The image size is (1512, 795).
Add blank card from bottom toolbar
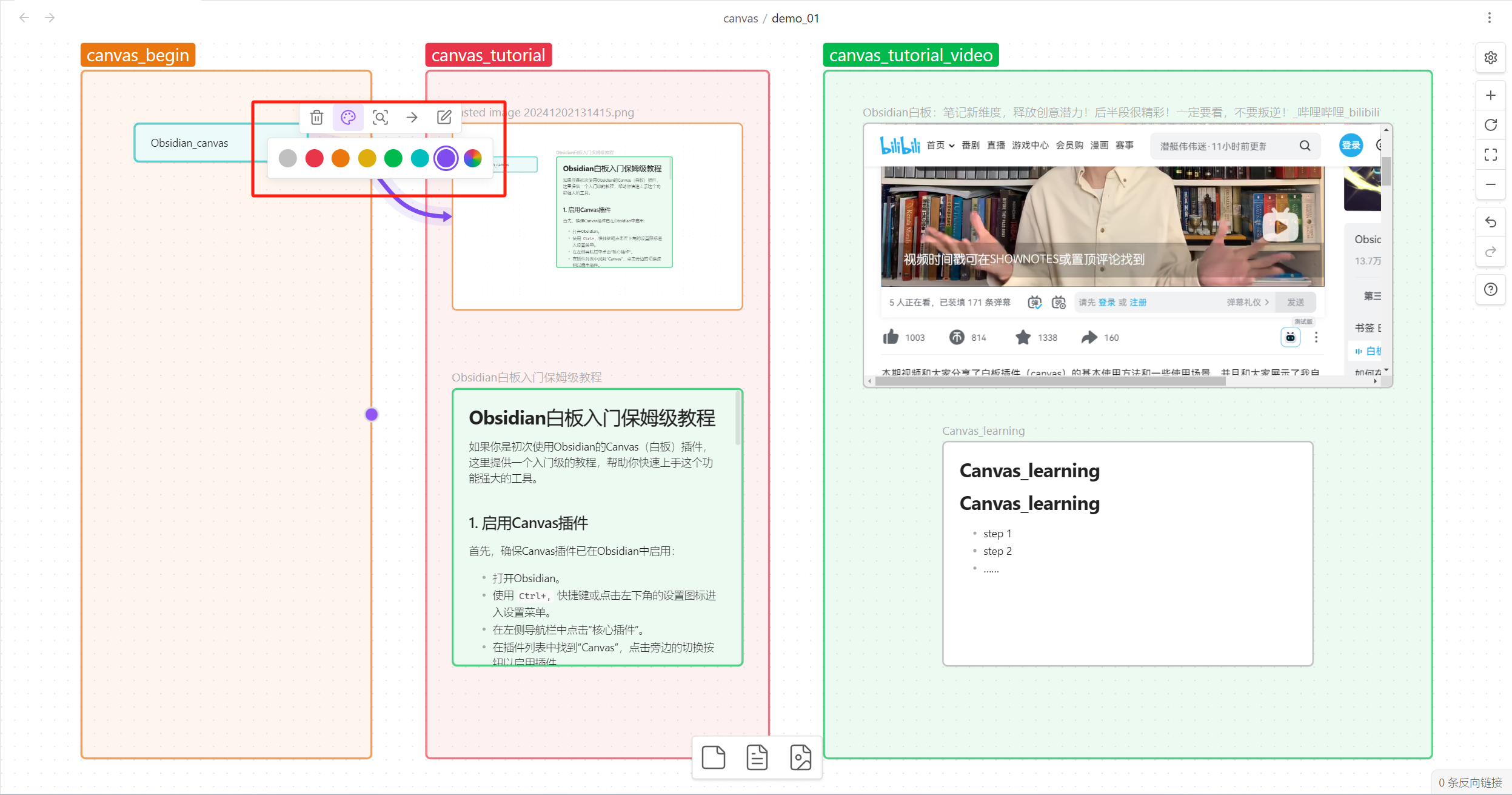click(x=713, y=757)
